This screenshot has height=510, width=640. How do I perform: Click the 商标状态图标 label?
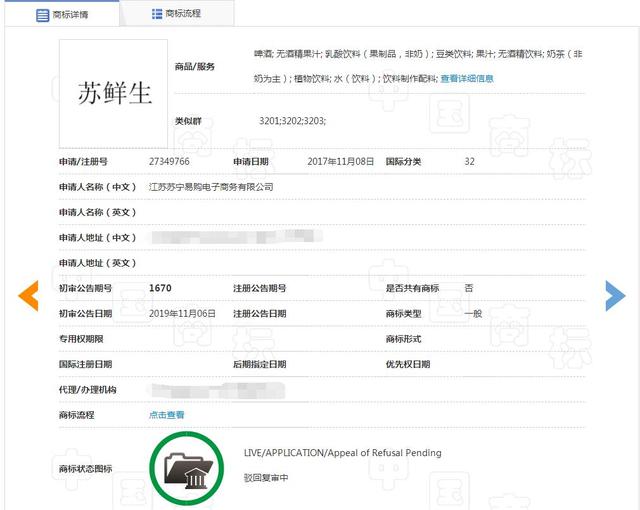click(x=85, y=468)
